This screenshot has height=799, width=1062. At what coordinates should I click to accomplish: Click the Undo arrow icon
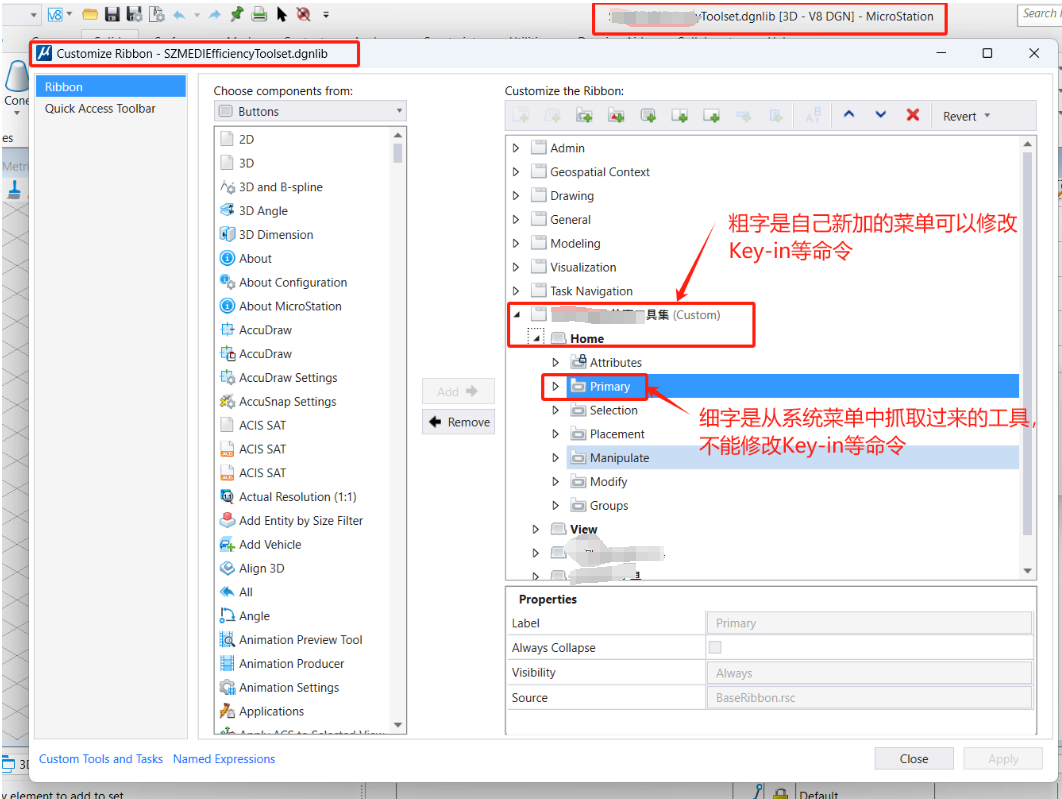pos(179,15)
